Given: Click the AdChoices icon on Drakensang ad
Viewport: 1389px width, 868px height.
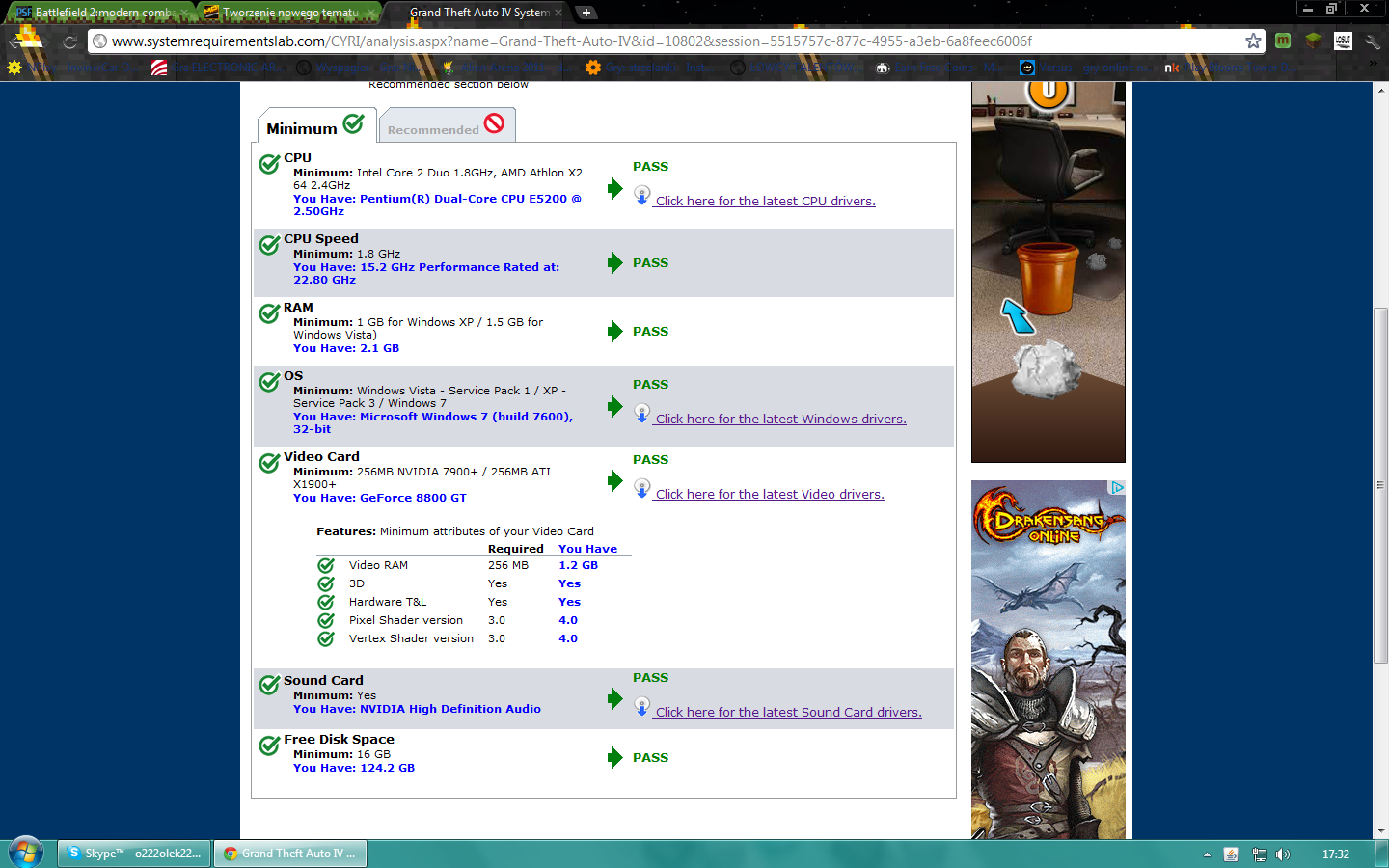Looking at the screenshot, I should 1118,488.
